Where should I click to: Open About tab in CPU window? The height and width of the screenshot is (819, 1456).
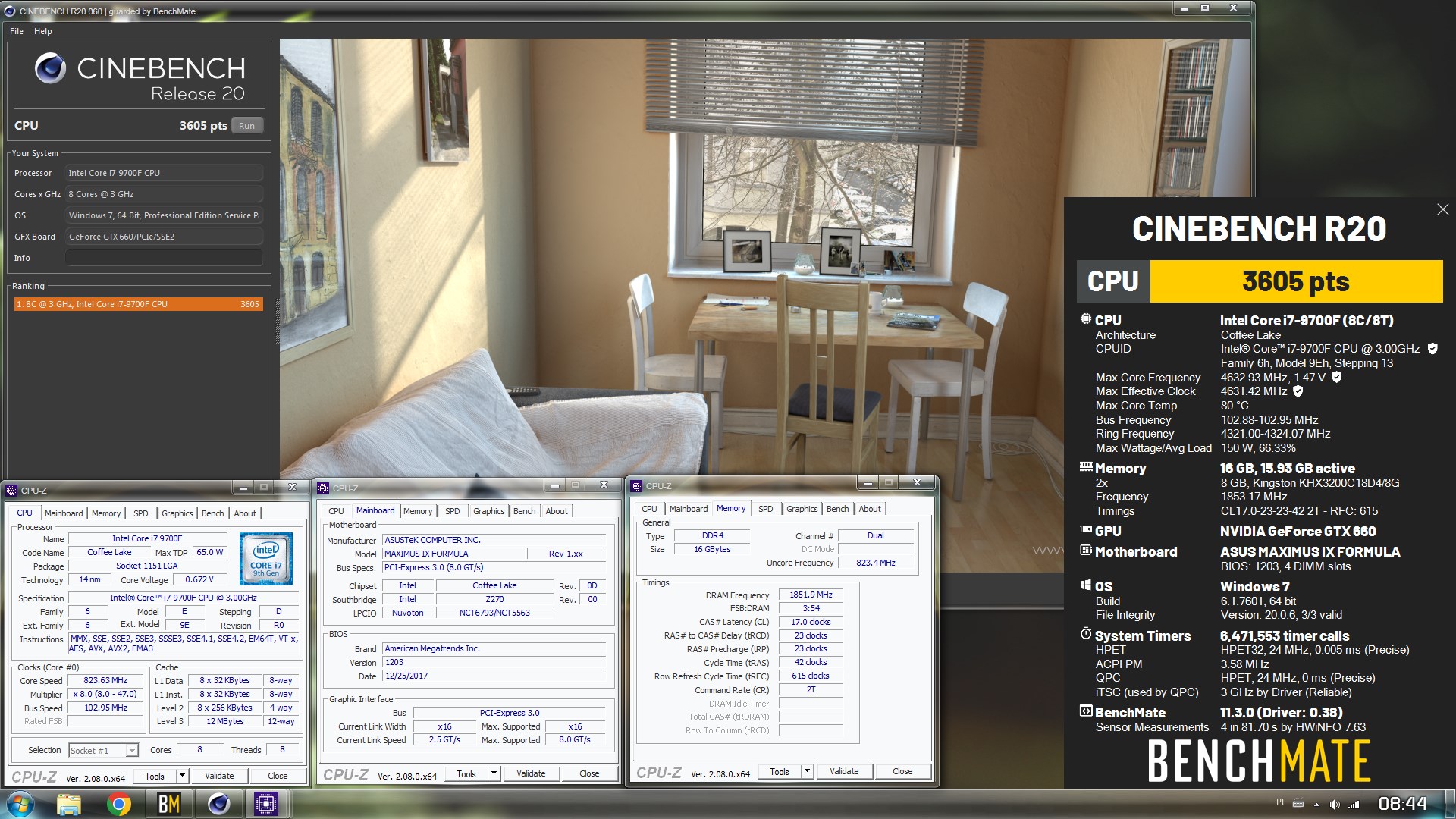(245, 513)
